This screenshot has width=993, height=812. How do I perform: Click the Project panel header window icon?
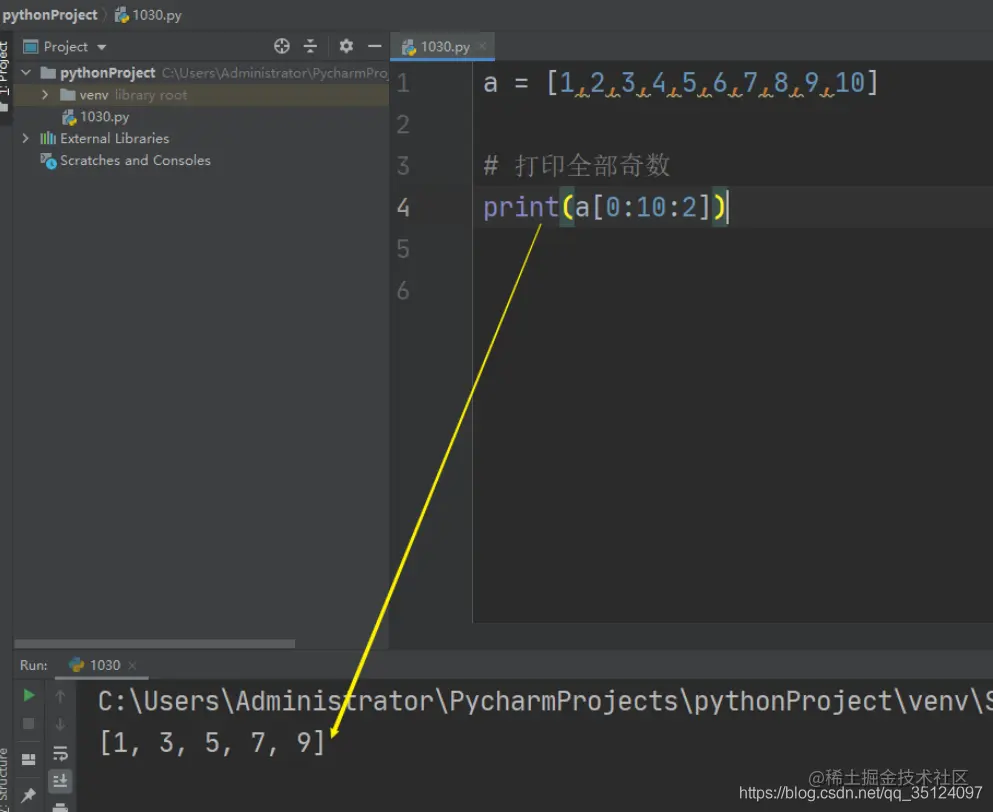[x=30, y=47]
